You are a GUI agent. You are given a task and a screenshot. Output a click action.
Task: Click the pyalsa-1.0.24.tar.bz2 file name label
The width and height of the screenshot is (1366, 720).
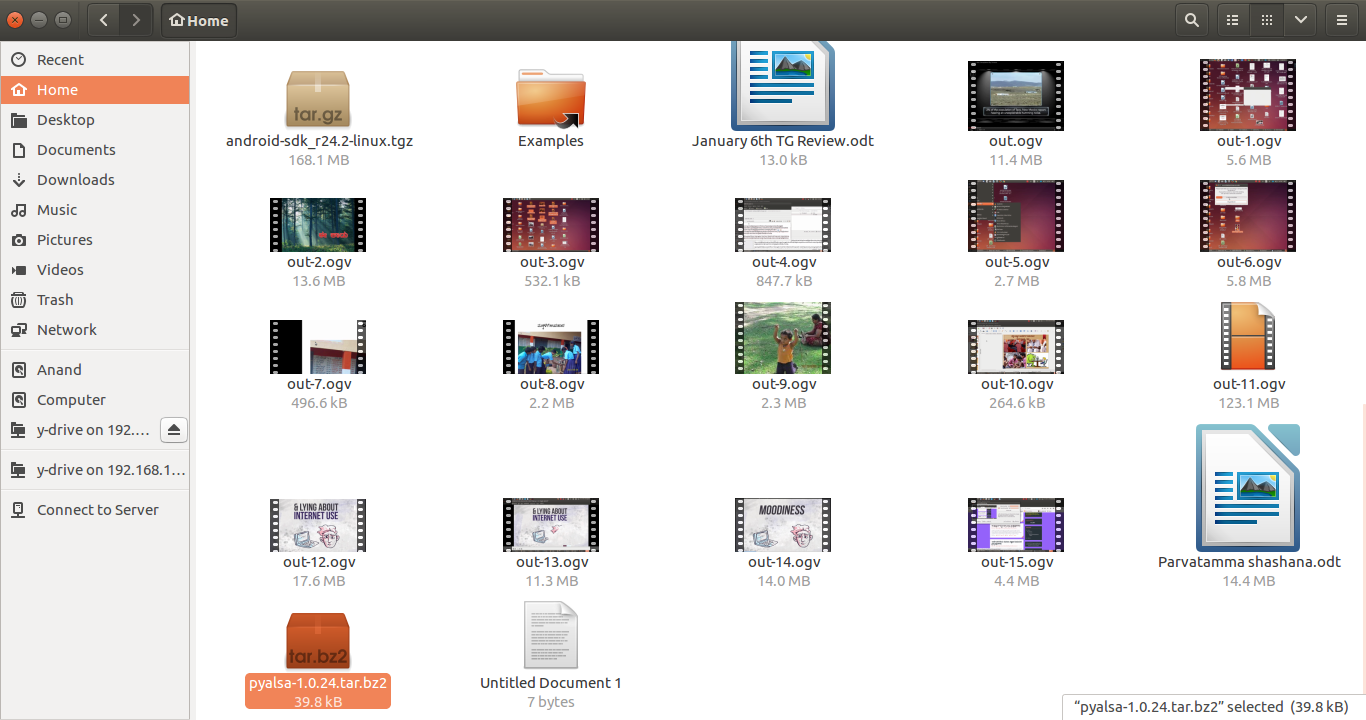318,683
